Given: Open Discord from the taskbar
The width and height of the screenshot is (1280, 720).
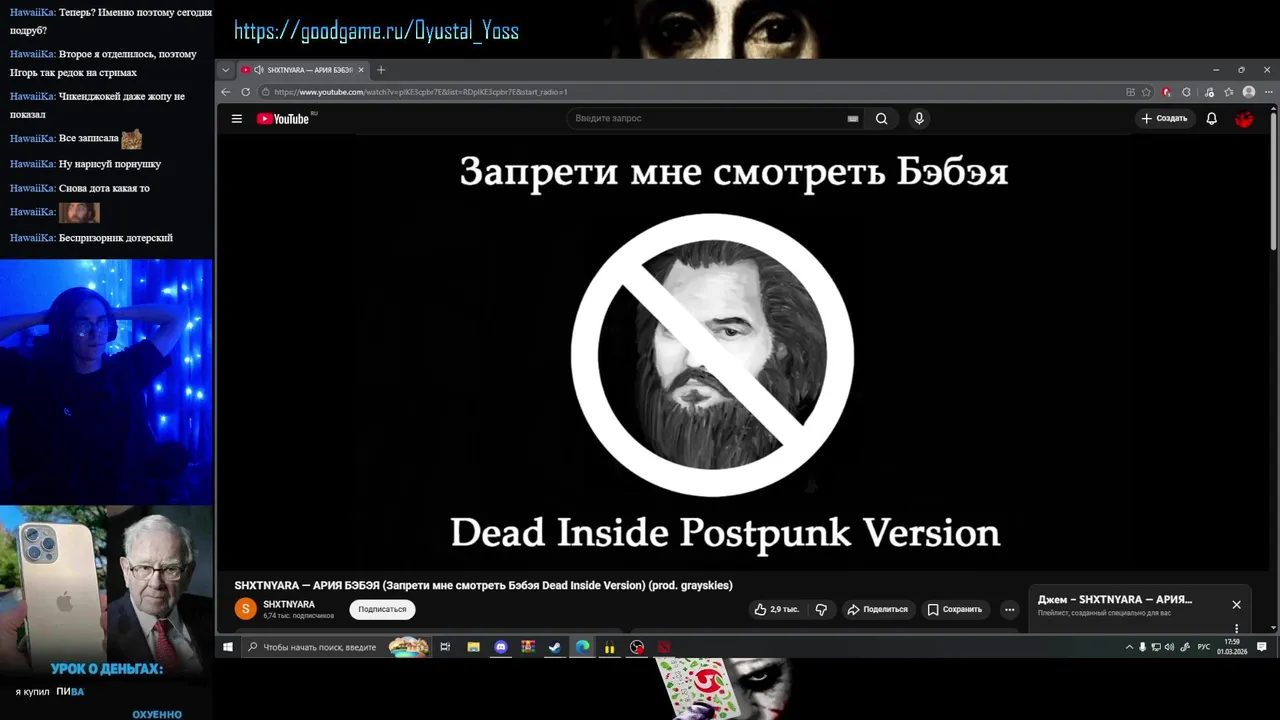Looking at the screenshot, I should pyautogui.click(x=501, y=647).
